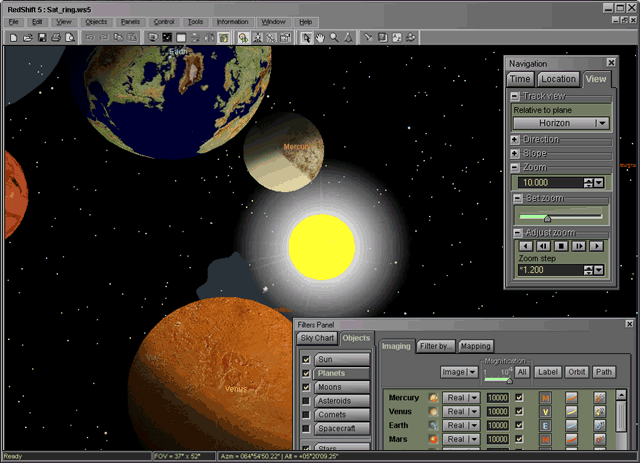Uncheck the Moons checkbox
Screen dimensions: 640x463
[306, 387]
